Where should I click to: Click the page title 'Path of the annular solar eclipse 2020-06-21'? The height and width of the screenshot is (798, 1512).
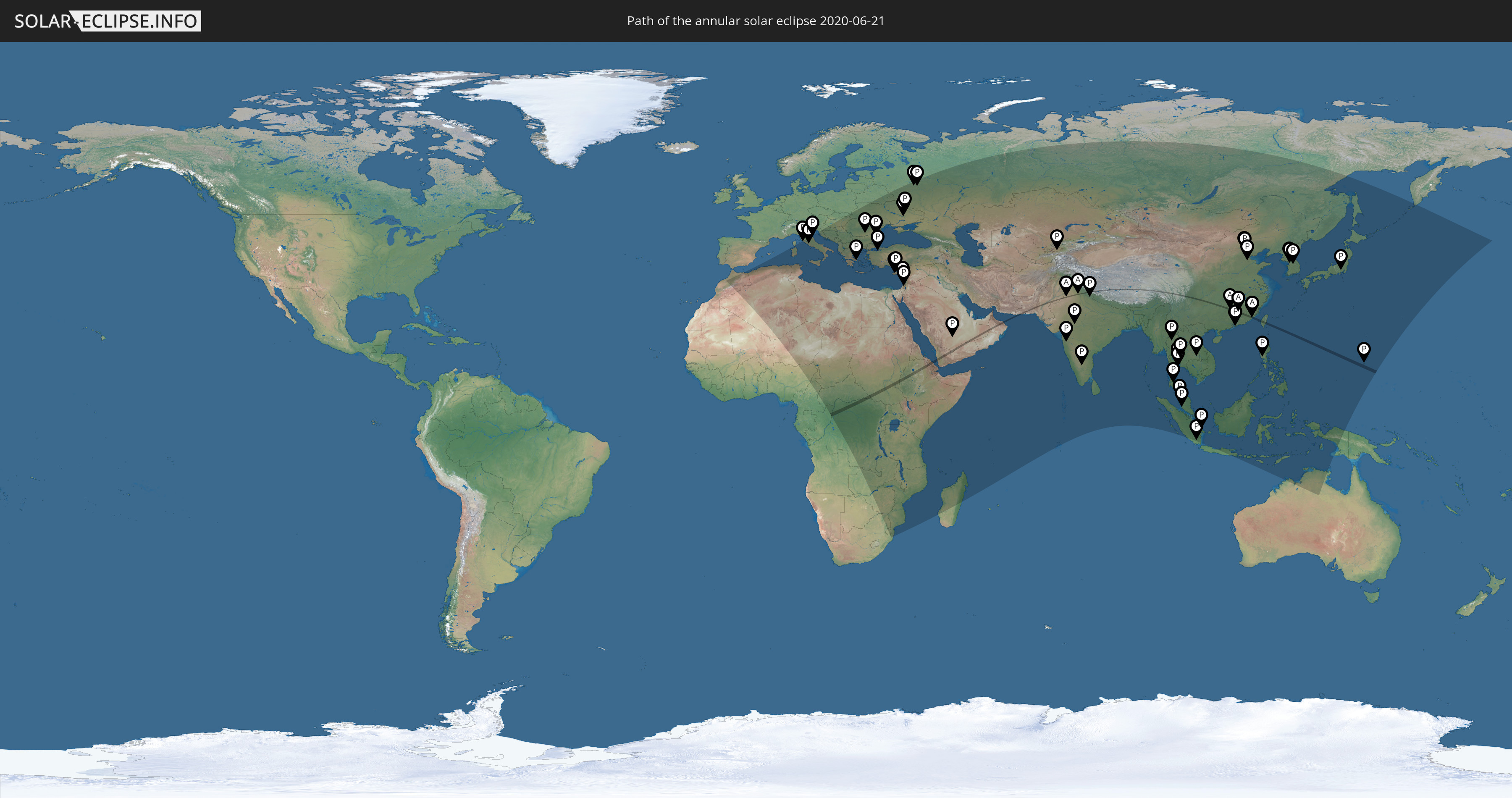[x=756, y=21]
